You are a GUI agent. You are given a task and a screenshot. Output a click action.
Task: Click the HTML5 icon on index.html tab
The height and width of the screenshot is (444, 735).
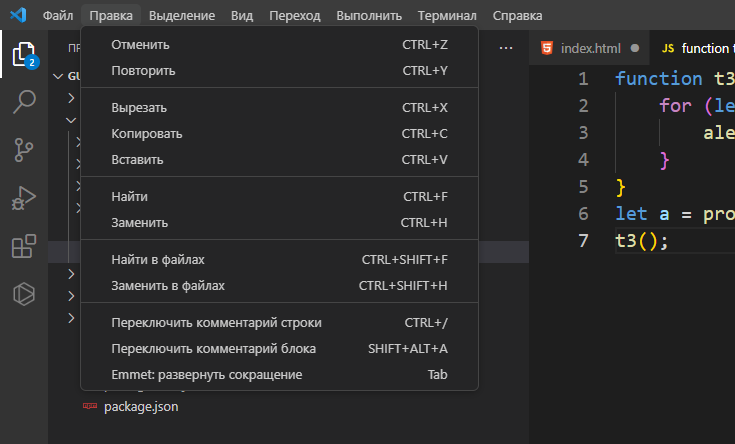547,48
